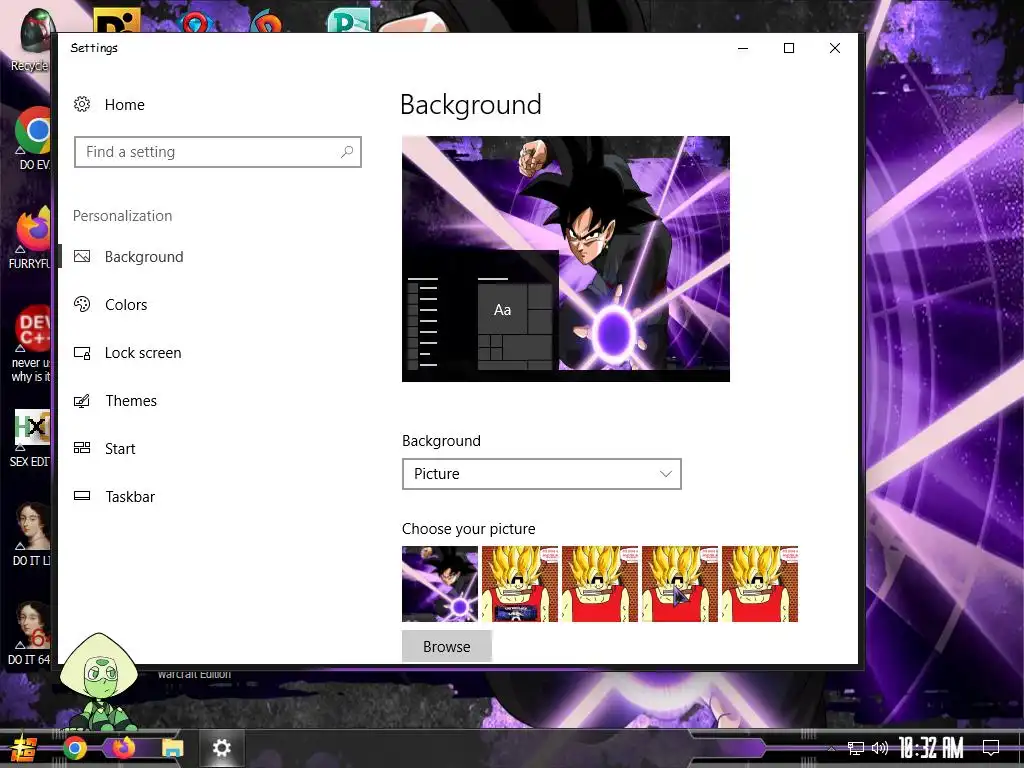The height and width of the screenshot is (768, 1024).
Task: Go to Settings Home via gear icon
Action: tap(82, 104)
